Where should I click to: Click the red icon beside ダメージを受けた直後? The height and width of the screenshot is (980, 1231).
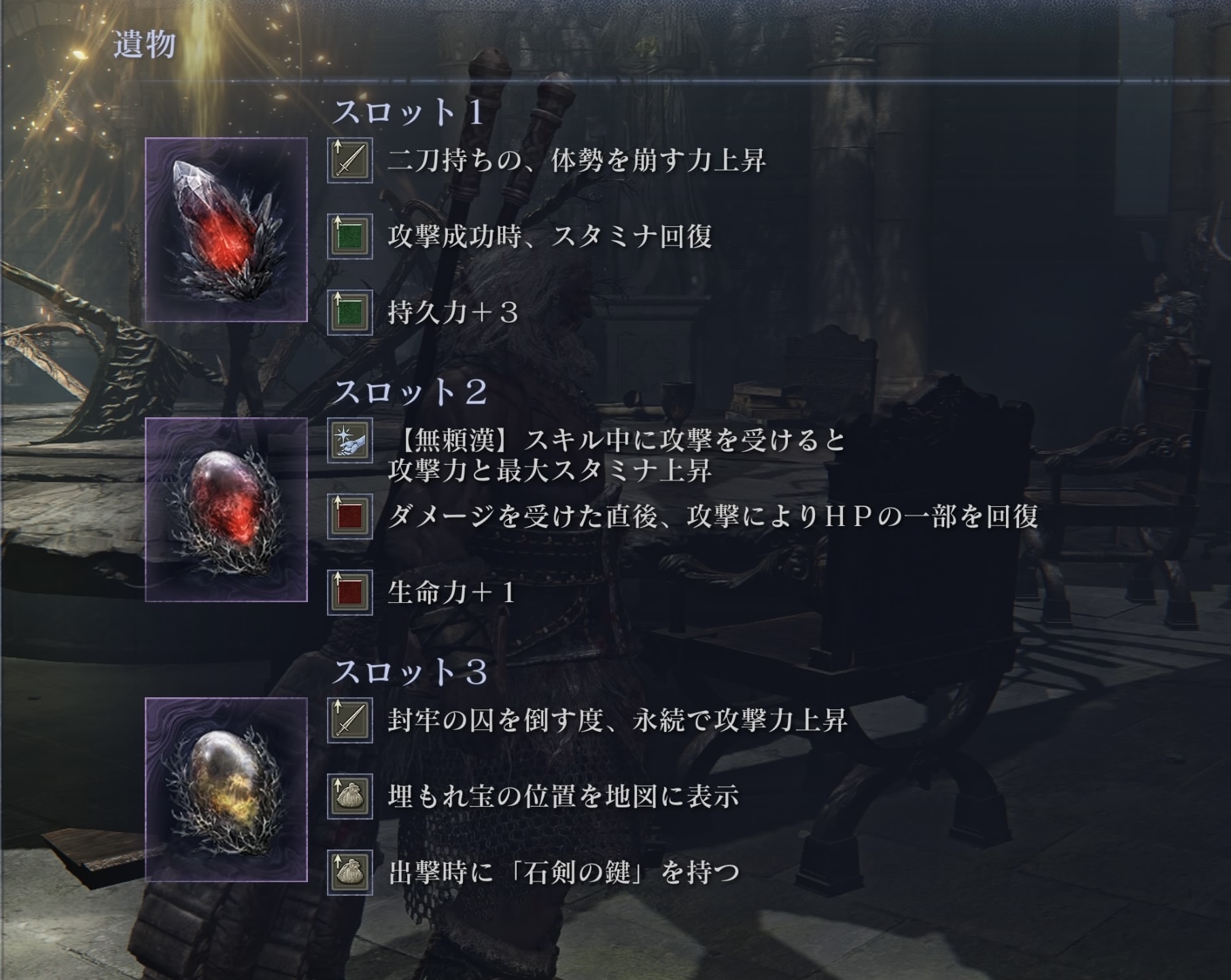tap(350, 517)
